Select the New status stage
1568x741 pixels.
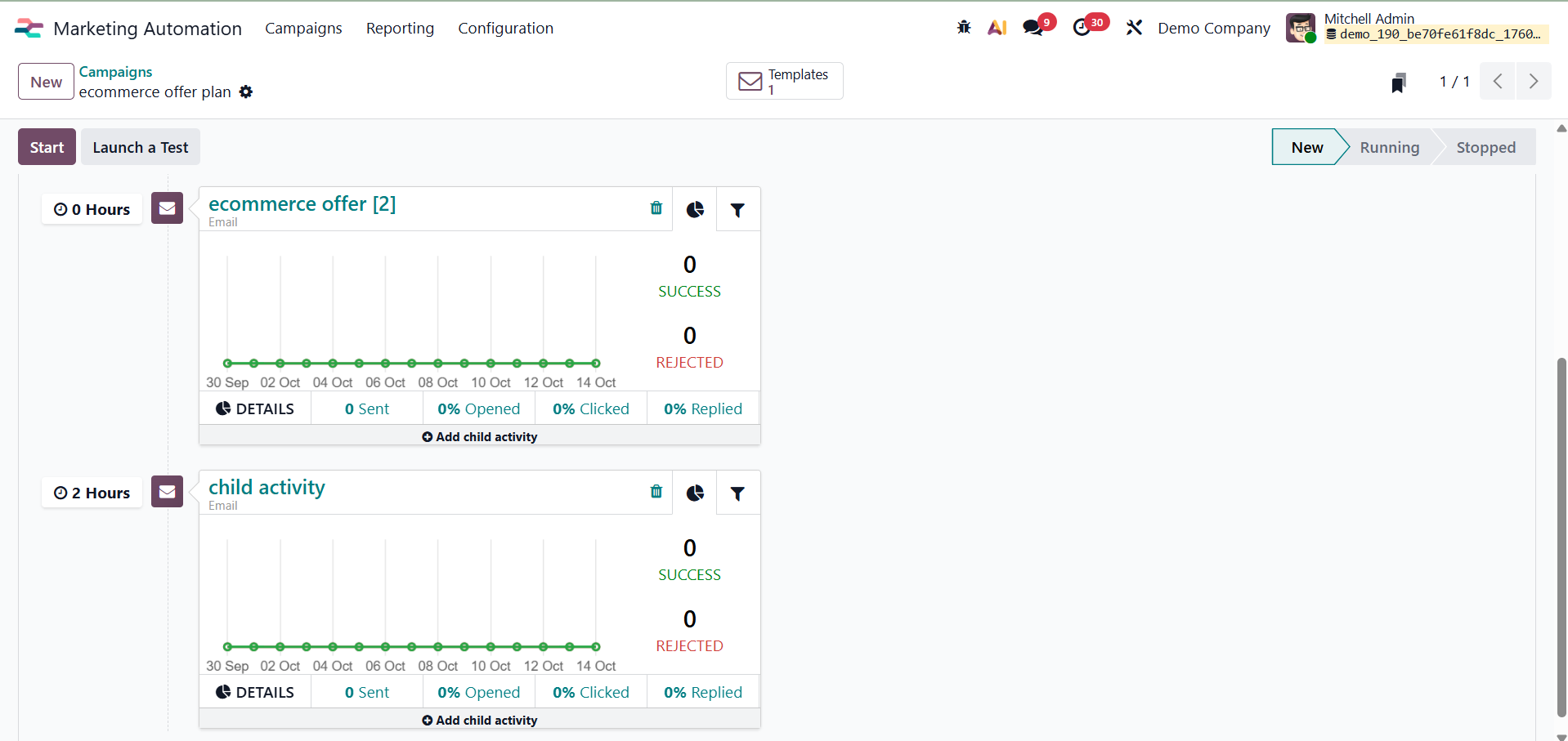pos(1306,147)
